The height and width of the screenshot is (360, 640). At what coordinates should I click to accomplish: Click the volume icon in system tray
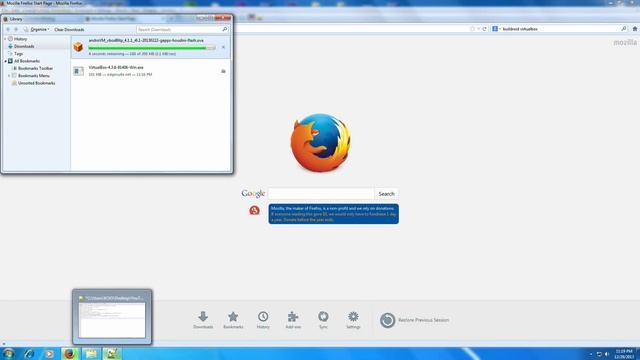coord(607,354)
